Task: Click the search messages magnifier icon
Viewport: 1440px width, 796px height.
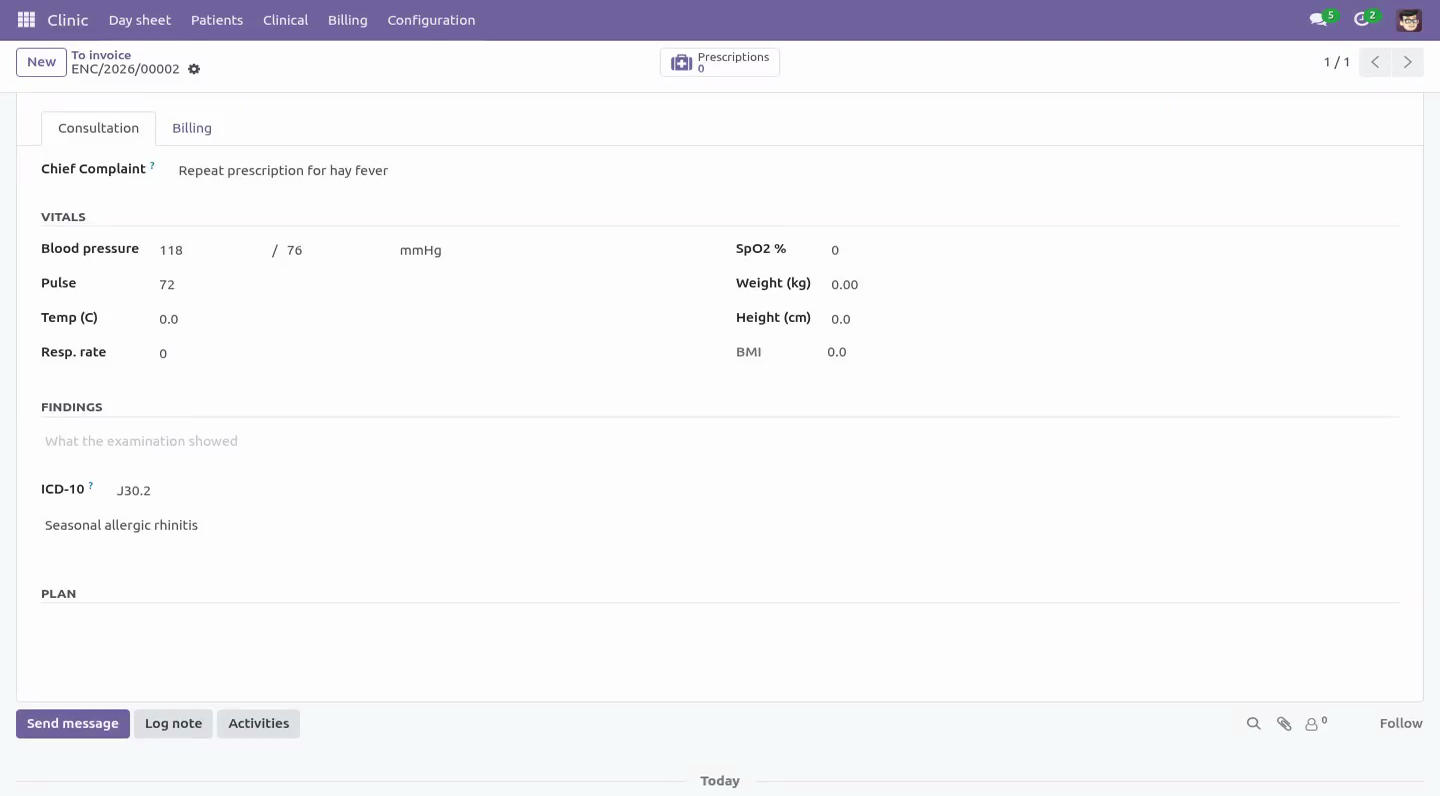Action: tap(1253, 723)
